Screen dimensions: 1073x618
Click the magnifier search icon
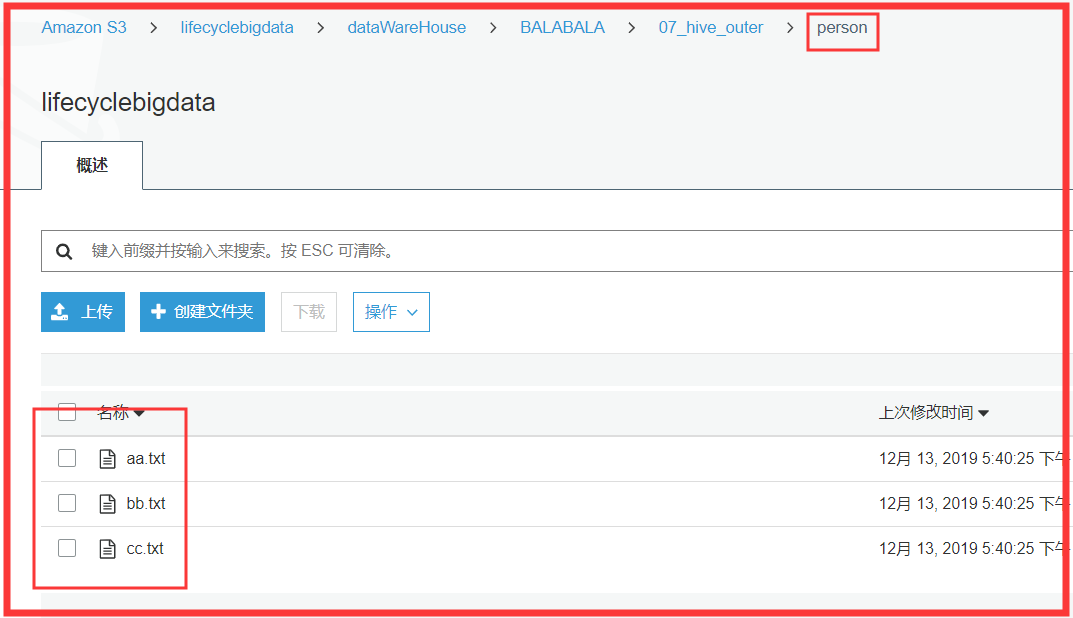pyautogui.click(x=64, y=252)
